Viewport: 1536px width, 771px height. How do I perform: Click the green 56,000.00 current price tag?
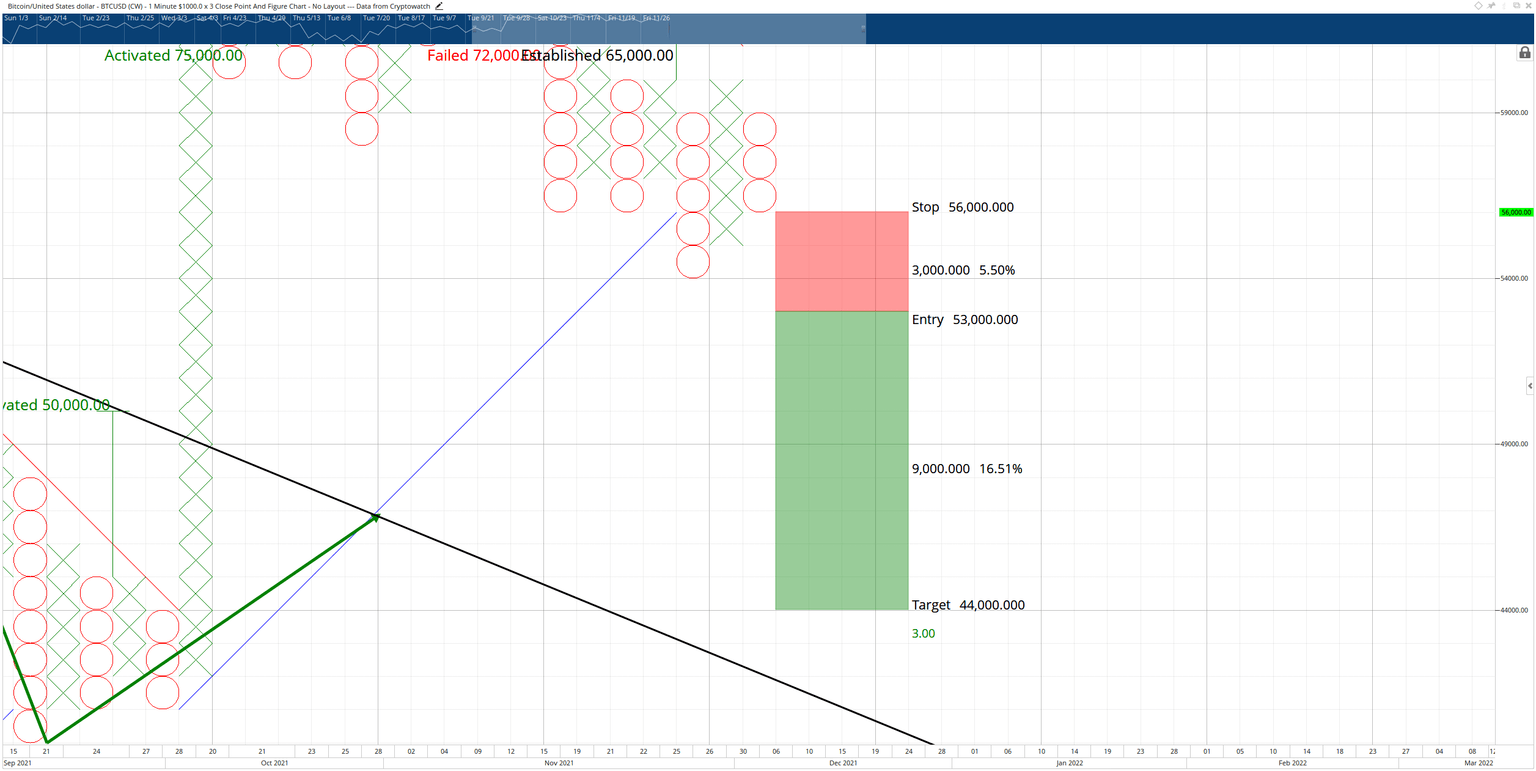point(1516,212)
